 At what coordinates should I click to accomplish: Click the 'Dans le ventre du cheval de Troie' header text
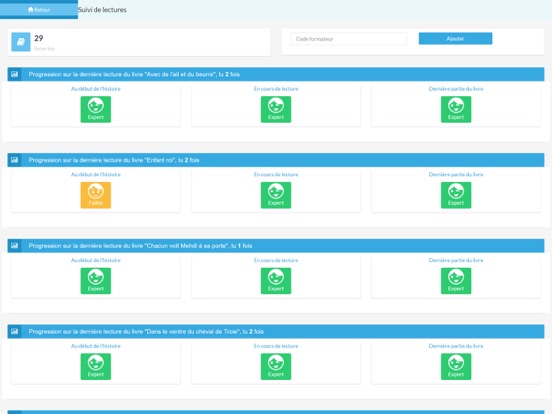[x=146, y=332]
